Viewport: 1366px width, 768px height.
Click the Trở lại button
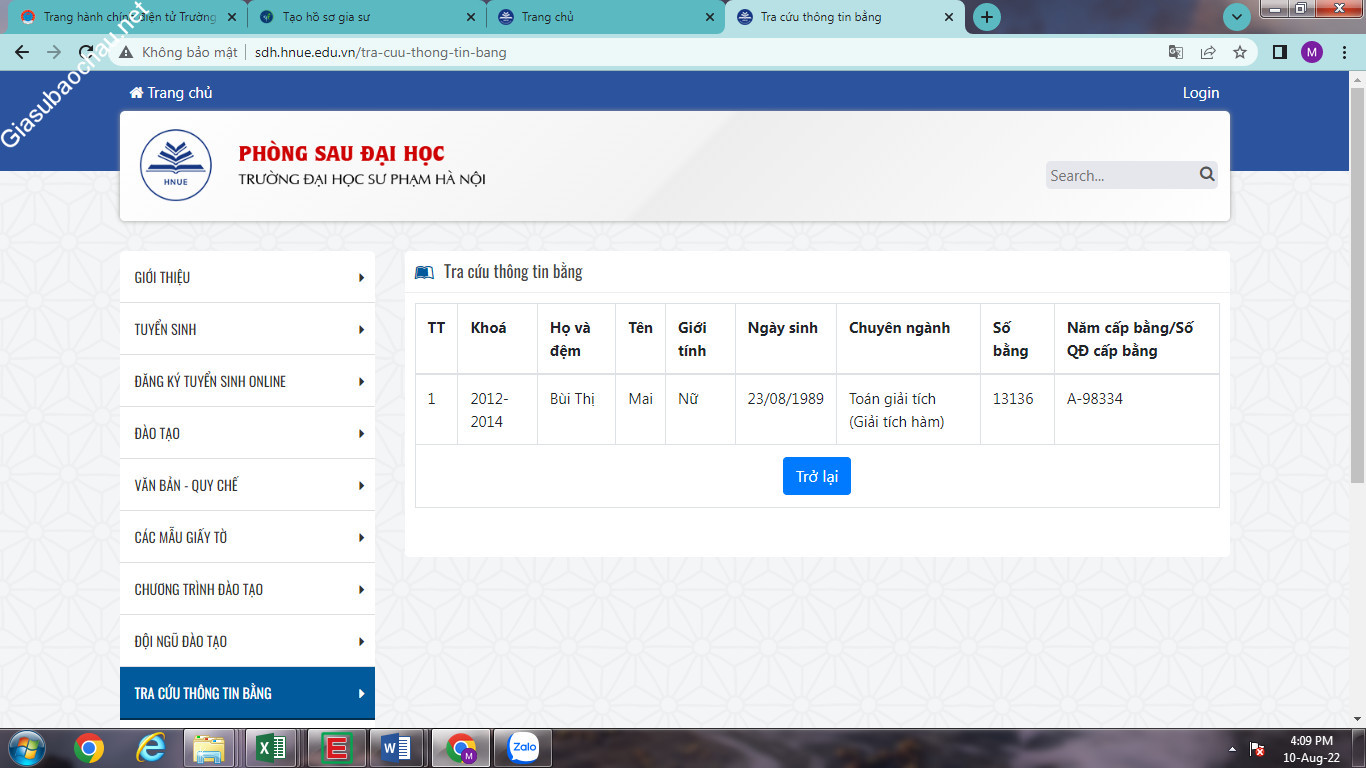pos(817,476)
